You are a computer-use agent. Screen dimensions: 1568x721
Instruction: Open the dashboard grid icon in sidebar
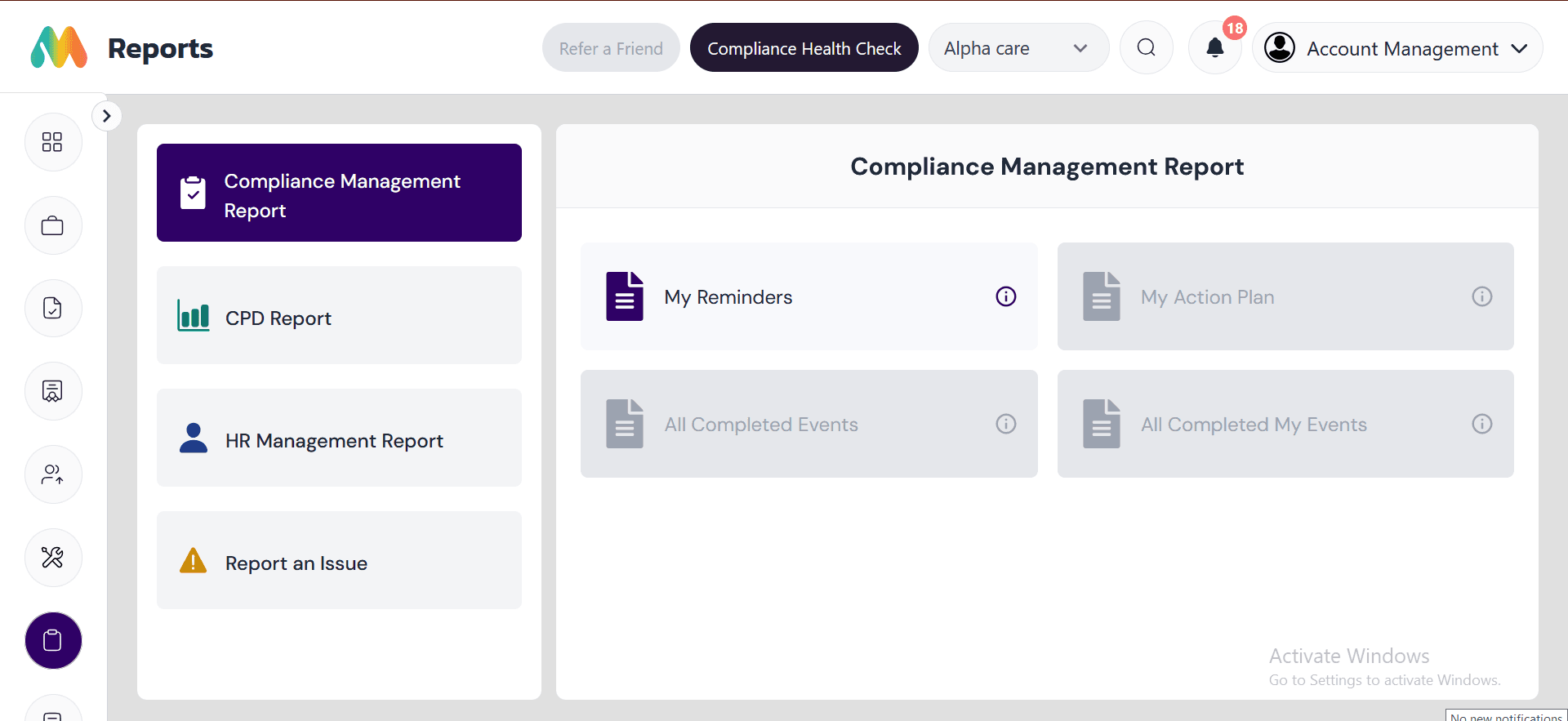click(x=52, y=142)
